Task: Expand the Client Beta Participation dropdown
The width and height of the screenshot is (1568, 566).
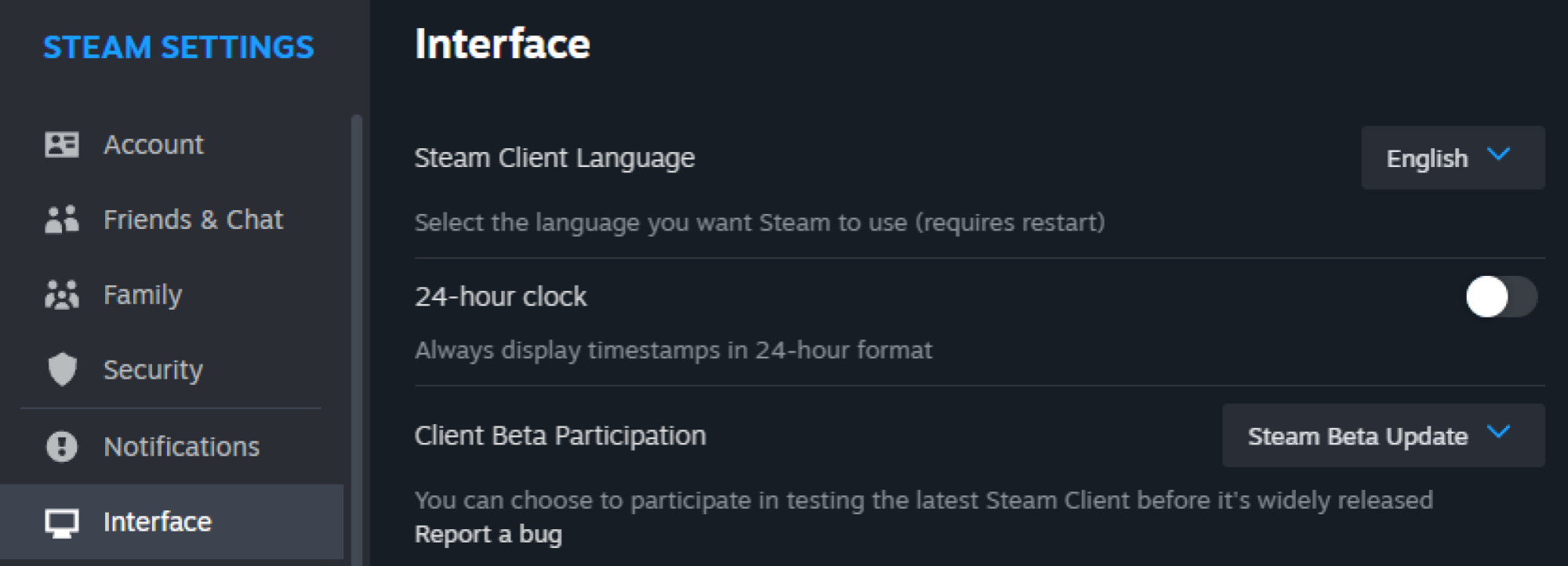Action: pyautogui.click(x=1383, y=435)
